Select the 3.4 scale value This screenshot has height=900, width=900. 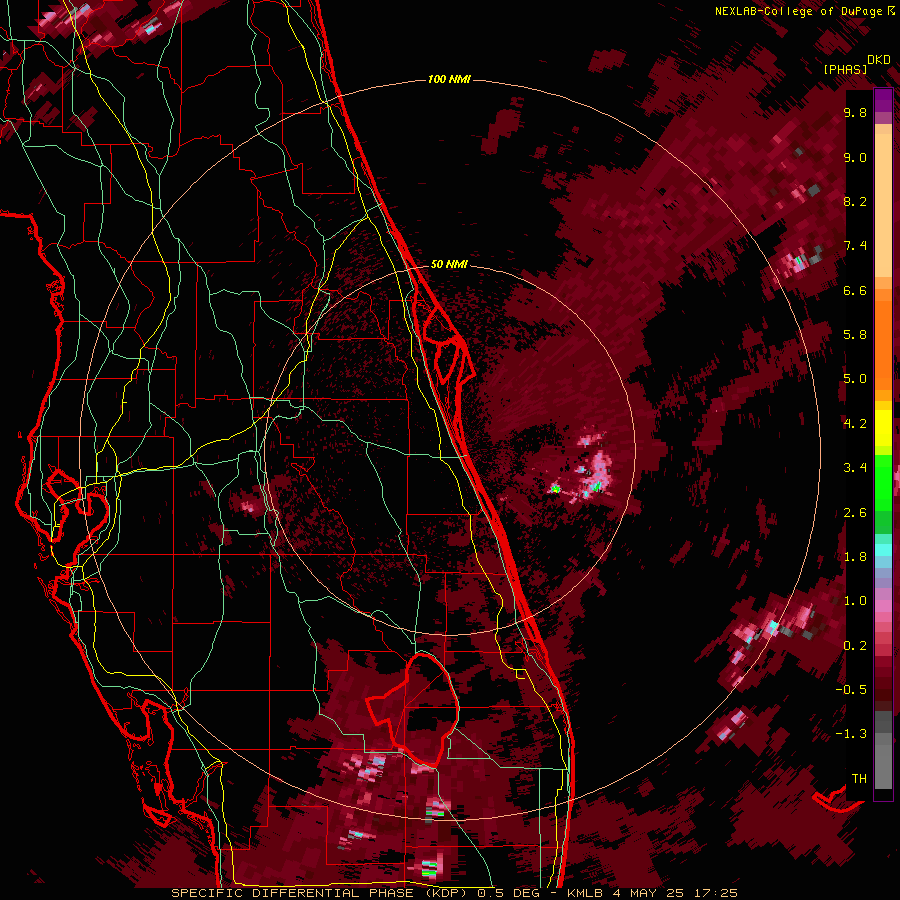[x=855, y=468]
